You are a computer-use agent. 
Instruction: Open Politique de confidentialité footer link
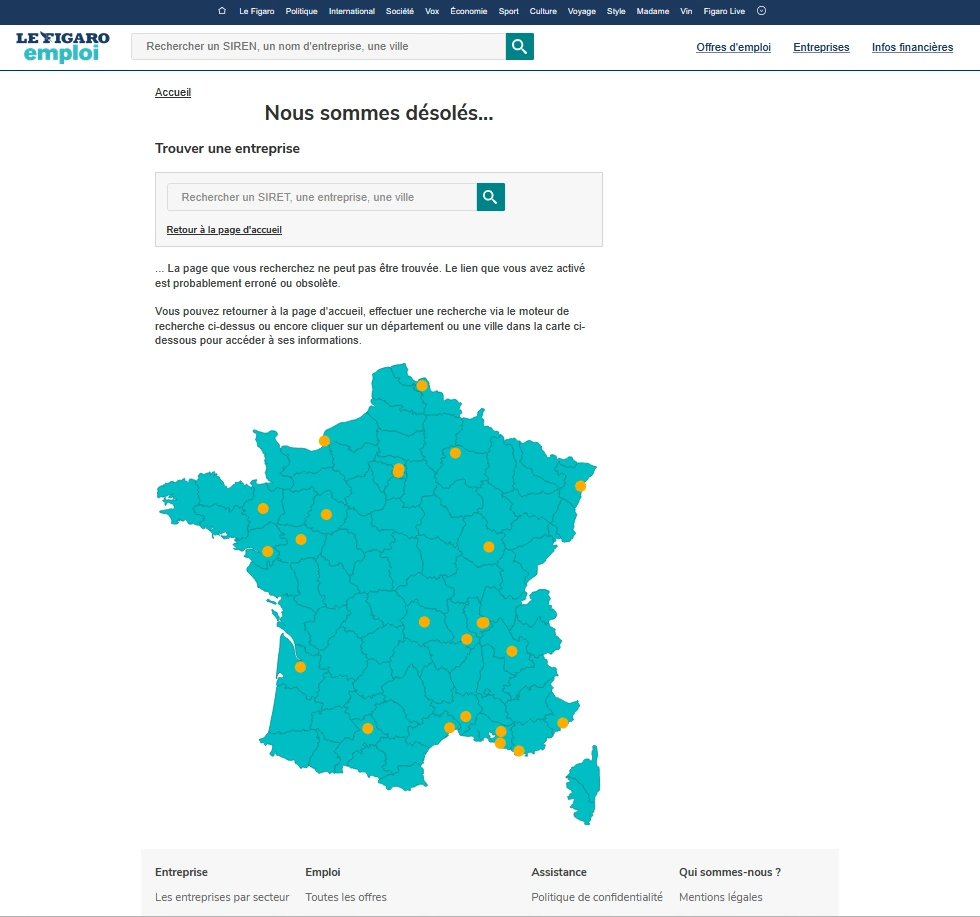pos(597,897)
